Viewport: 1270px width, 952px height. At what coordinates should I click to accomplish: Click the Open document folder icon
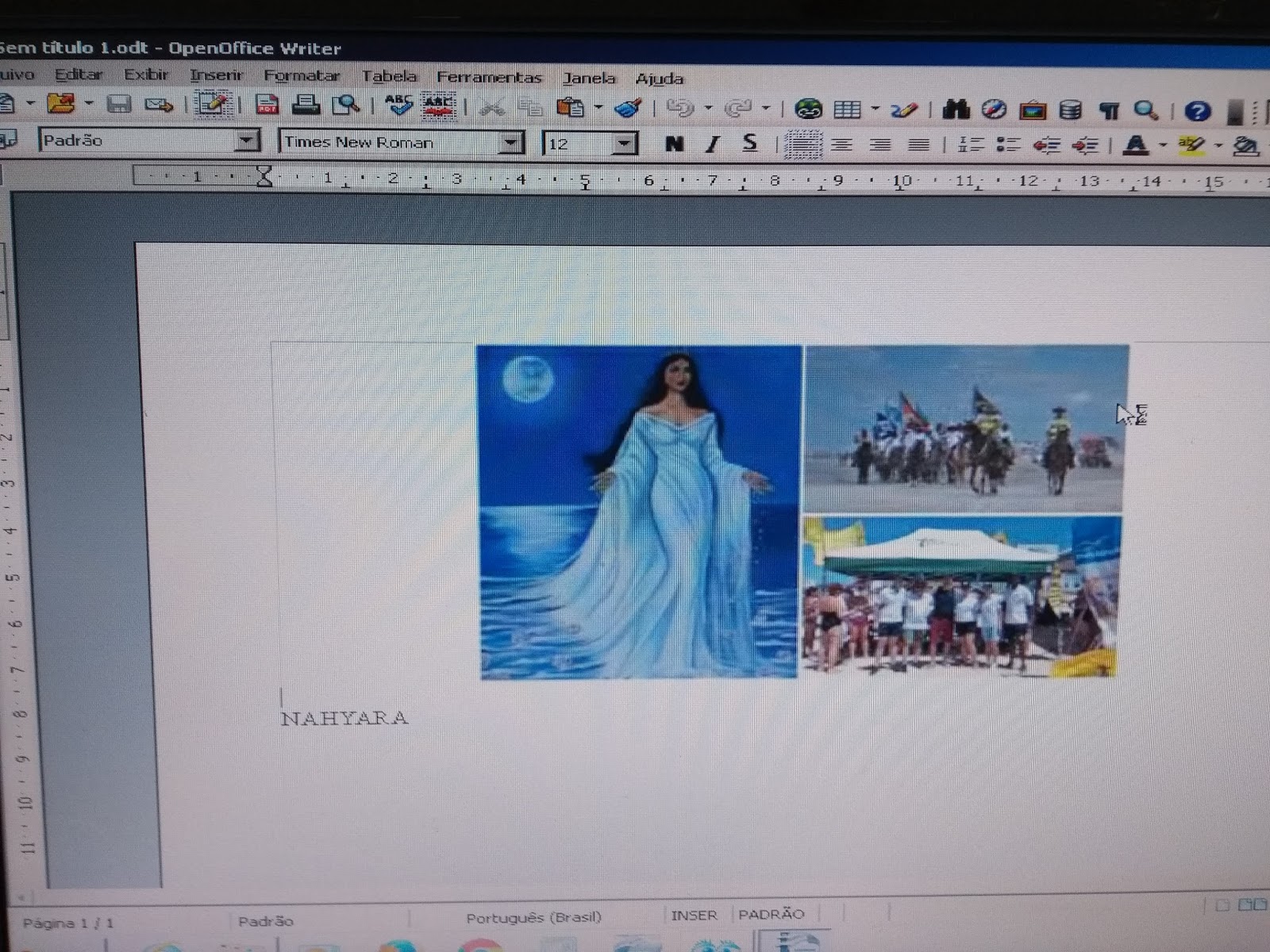click(60, 103)
